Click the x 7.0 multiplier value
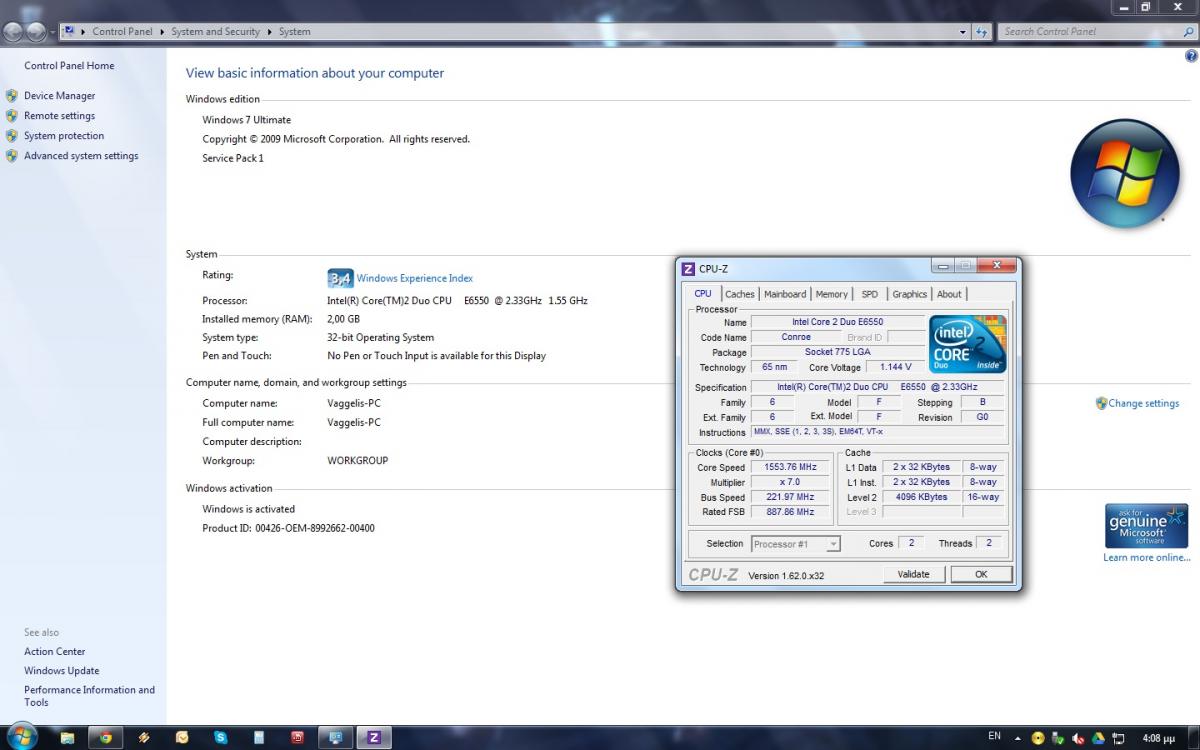Screen dimensions: 1200x750 tap(791, 482)
